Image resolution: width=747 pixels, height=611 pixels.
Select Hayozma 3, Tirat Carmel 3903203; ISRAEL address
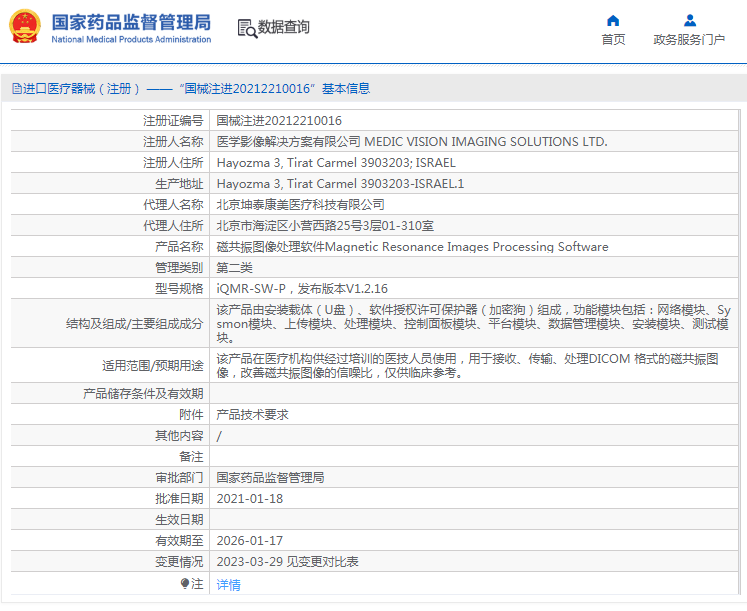tap(336, 162)
